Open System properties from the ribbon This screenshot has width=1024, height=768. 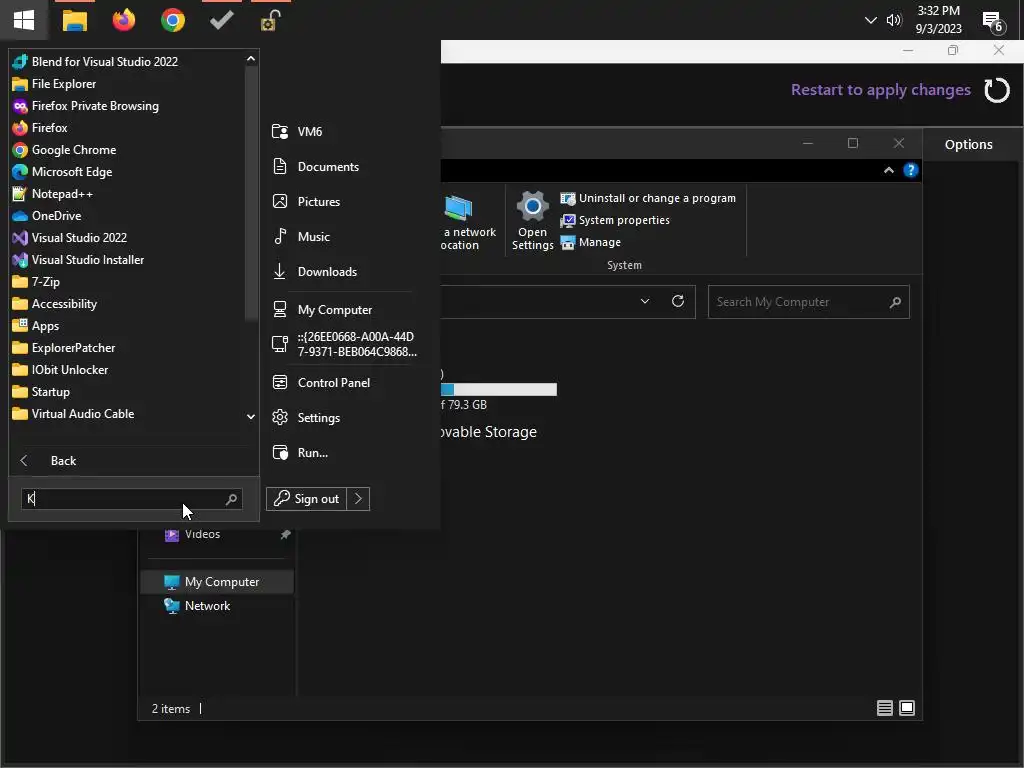[x=615, y=220]
